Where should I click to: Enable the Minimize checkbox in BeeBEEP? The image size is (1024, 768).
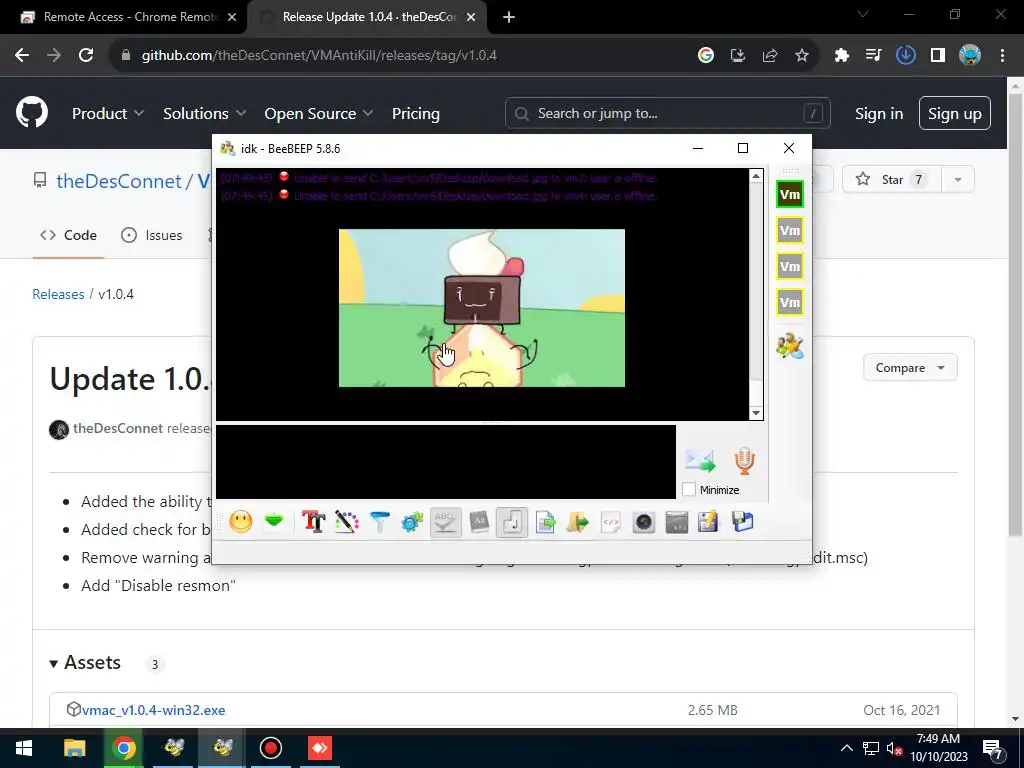689,489
